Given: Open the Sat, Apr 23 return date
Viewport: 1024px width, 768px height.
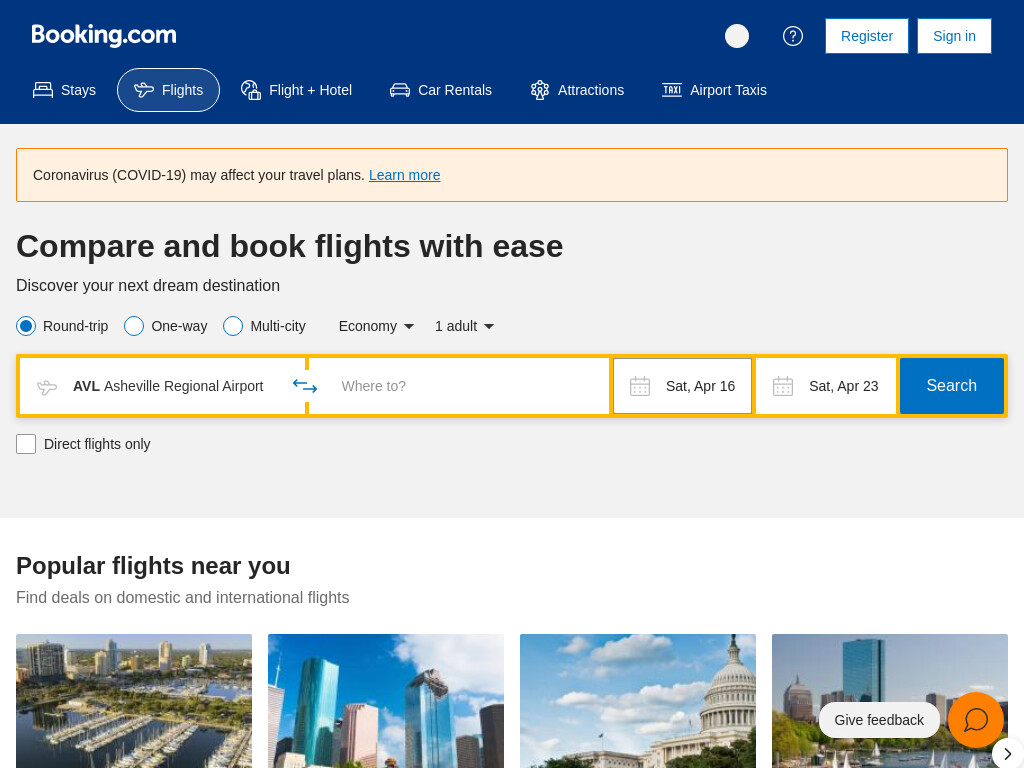Looking at the screenshot, I should click(x=826, y=386).
